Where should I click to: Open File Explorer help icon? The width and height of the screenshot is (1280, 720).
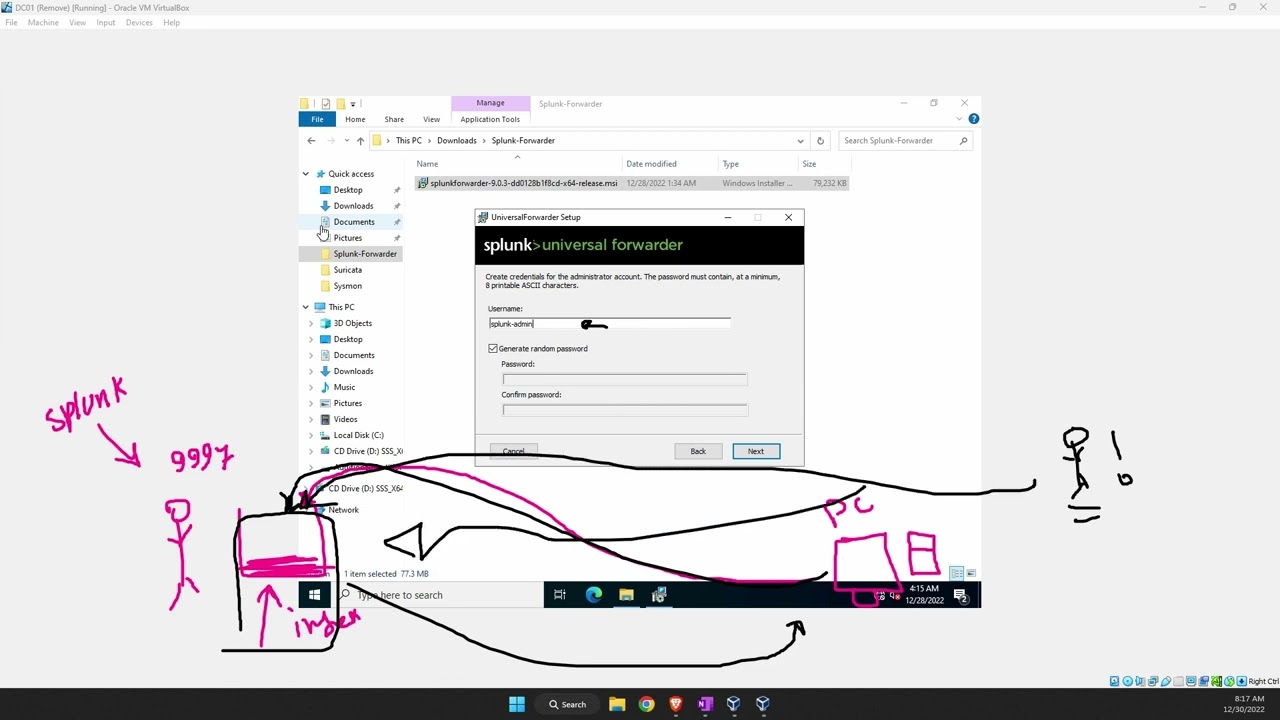click(x=973, y=119)
